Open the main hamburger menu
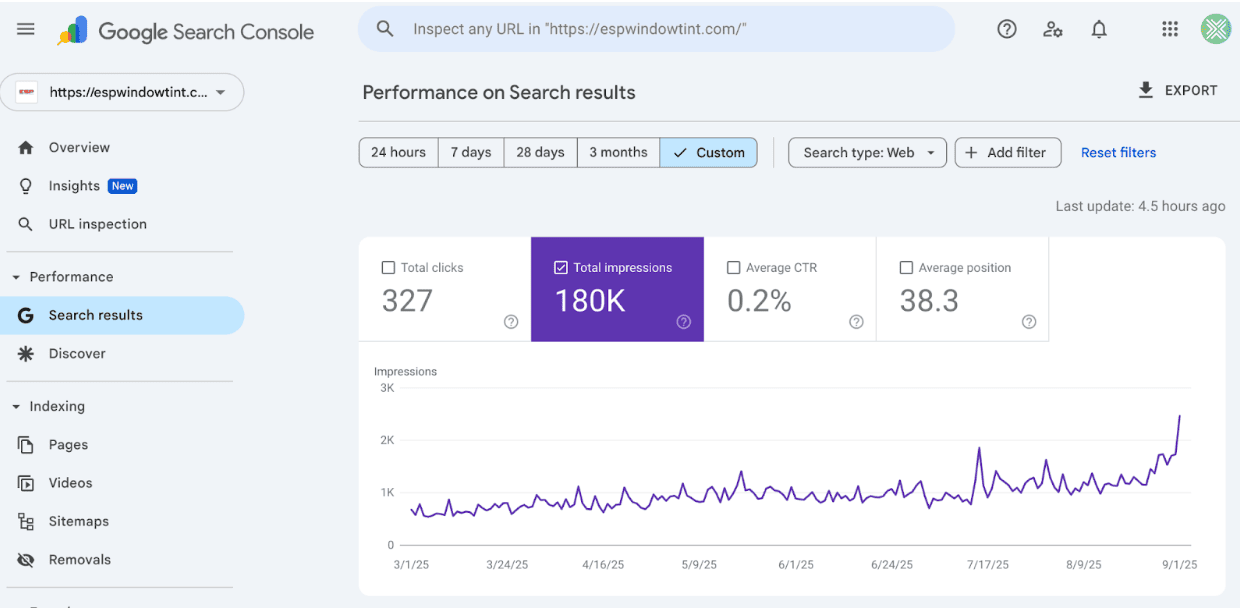The height and width of the screenshot is (608, 1240). (x=26, y=30)
